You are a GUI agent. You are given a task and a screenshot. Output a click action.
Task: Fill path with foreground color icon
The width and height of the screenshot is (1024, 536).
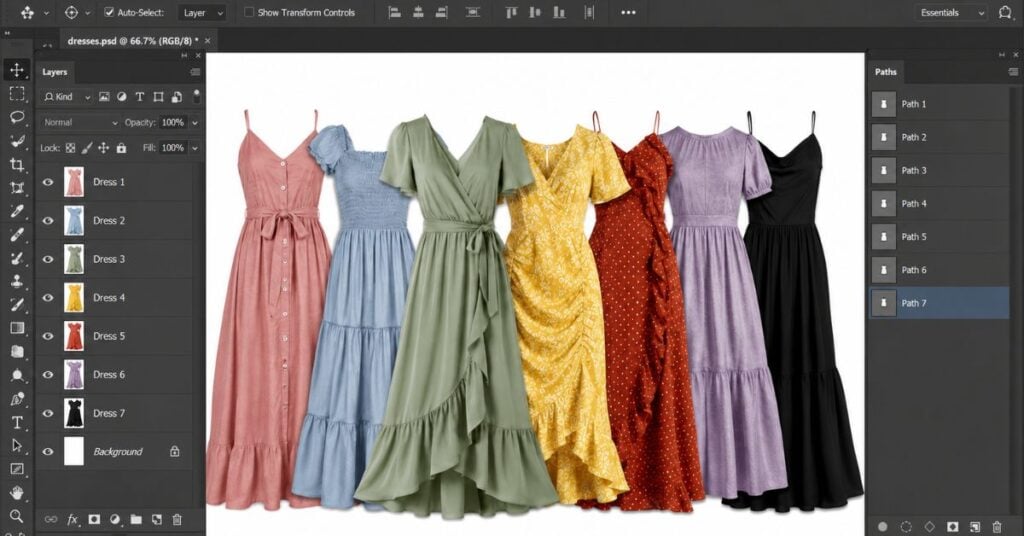(883, 527)
